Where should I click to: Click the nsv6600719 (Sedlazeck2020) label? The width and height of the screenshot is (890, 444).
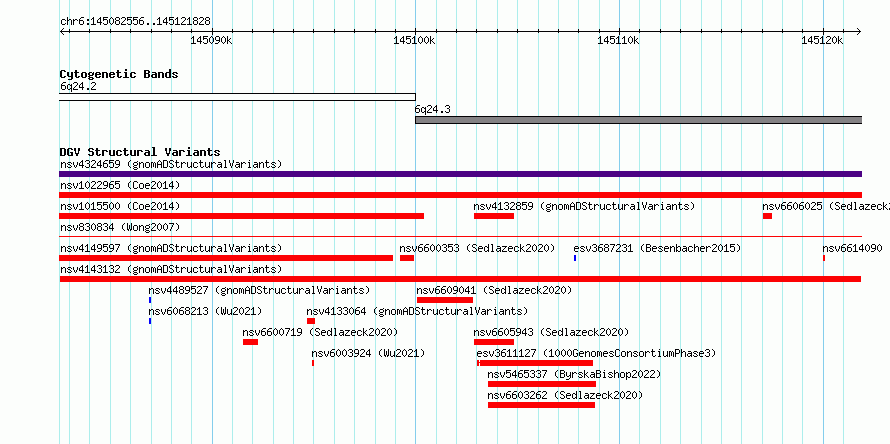tap(320, 333)
